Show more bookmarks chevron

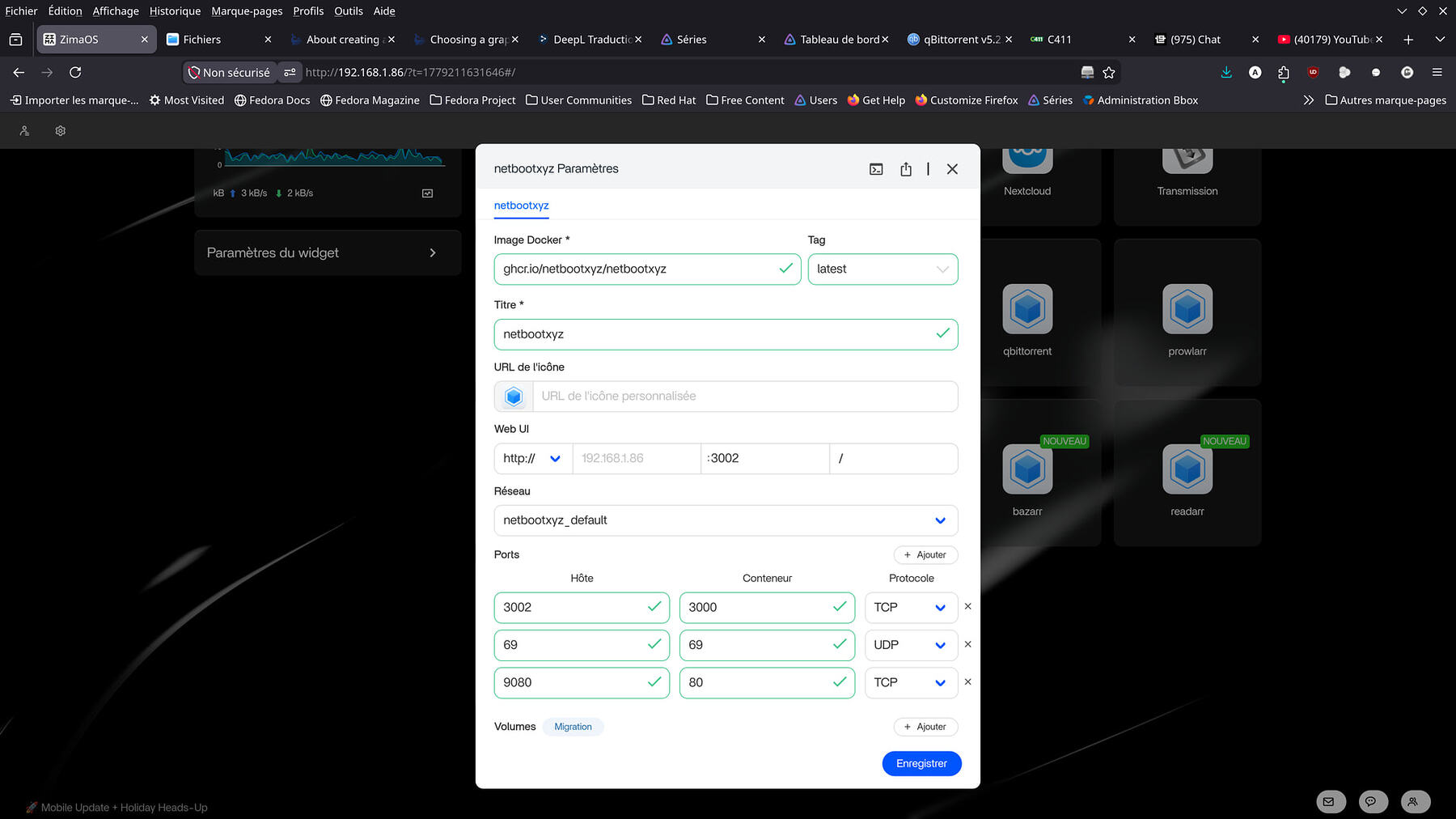click(1309, 100)
